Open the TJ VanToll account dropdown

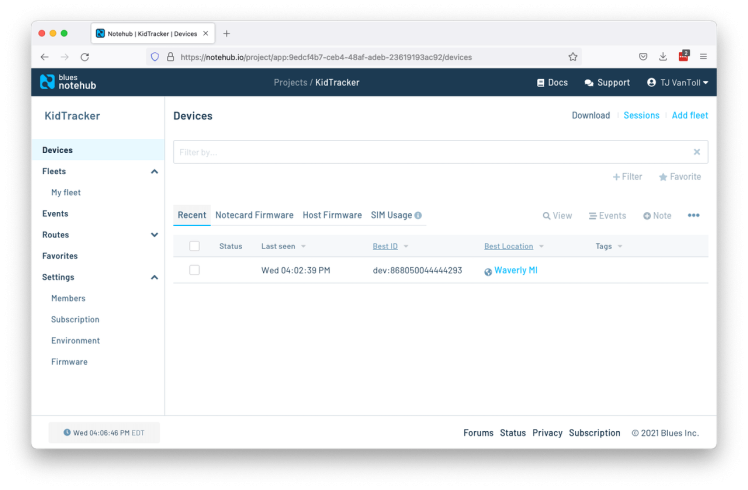[x=677, y=83]
